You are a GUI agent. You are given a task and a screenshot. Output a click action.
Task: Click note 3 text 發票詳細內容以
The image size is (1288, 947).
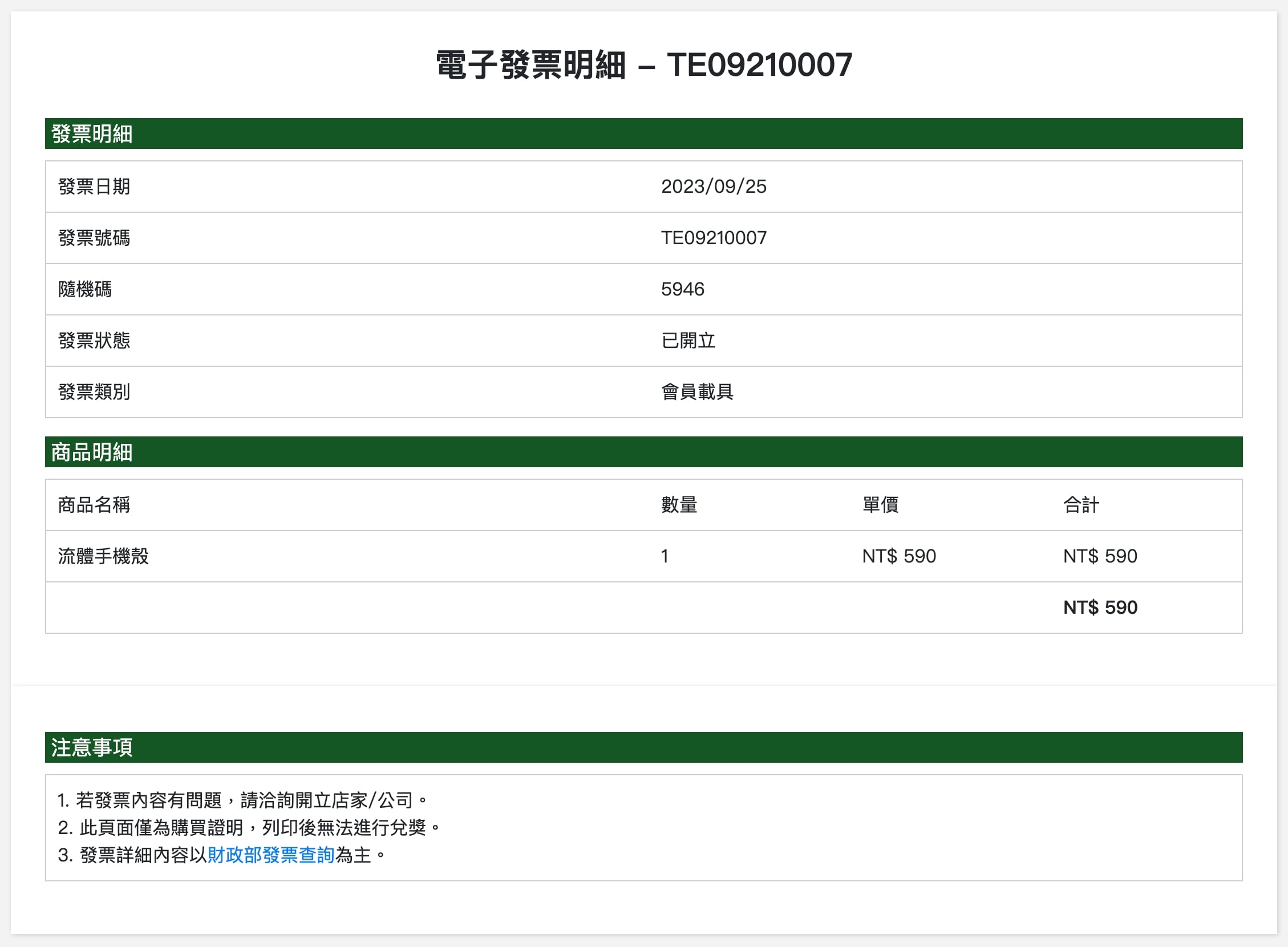[143, 855]
